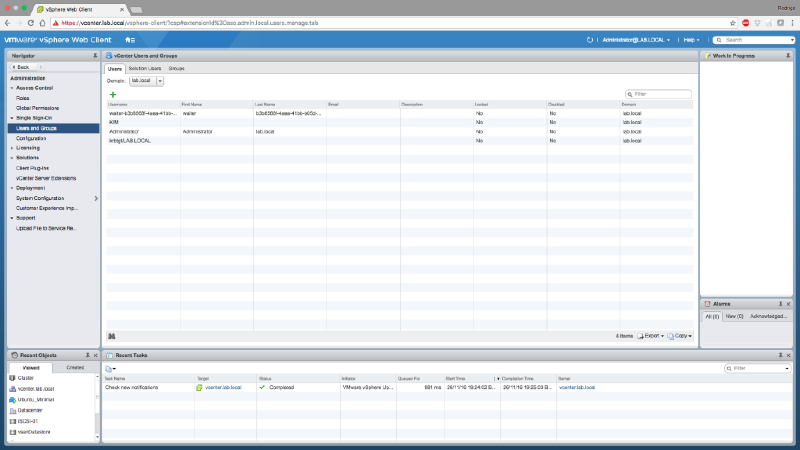Reload the browser page

tap(46, 21)
